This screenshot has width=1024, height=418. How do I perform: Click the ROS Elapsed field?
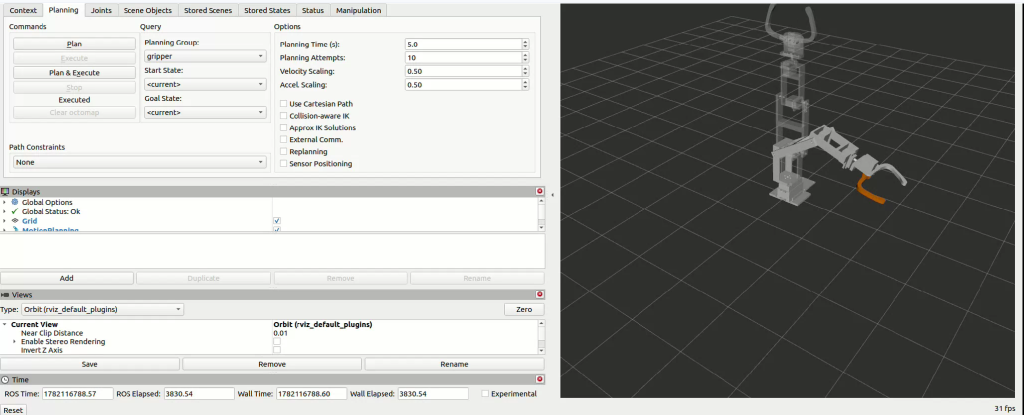[x=198, y=394]
